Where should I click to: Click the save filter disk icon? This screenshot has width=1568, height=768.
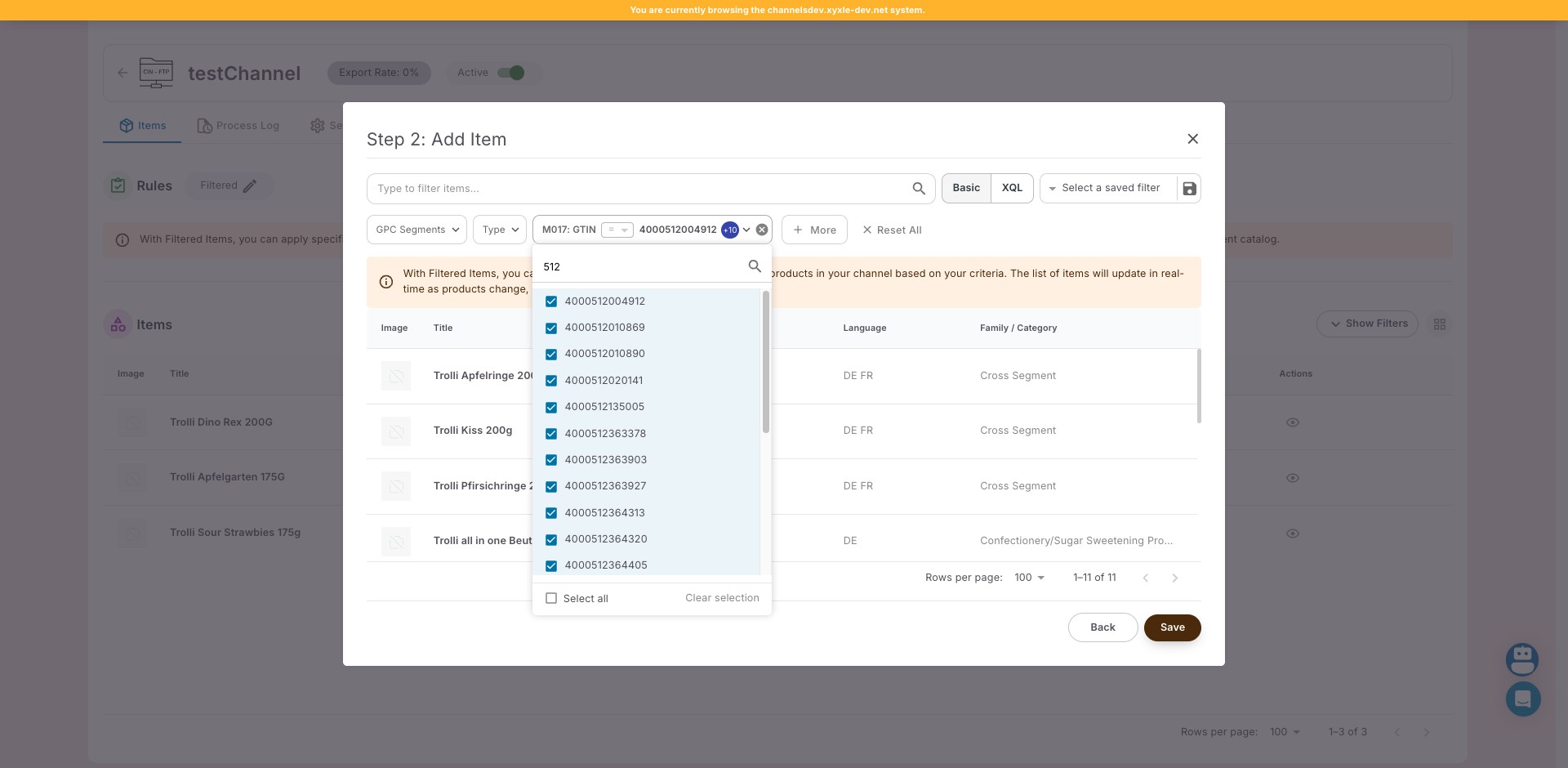click(1189, 189)
